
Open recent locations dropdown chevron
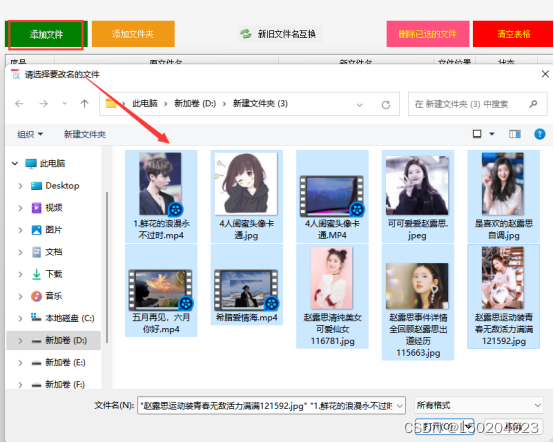(64, 104)
